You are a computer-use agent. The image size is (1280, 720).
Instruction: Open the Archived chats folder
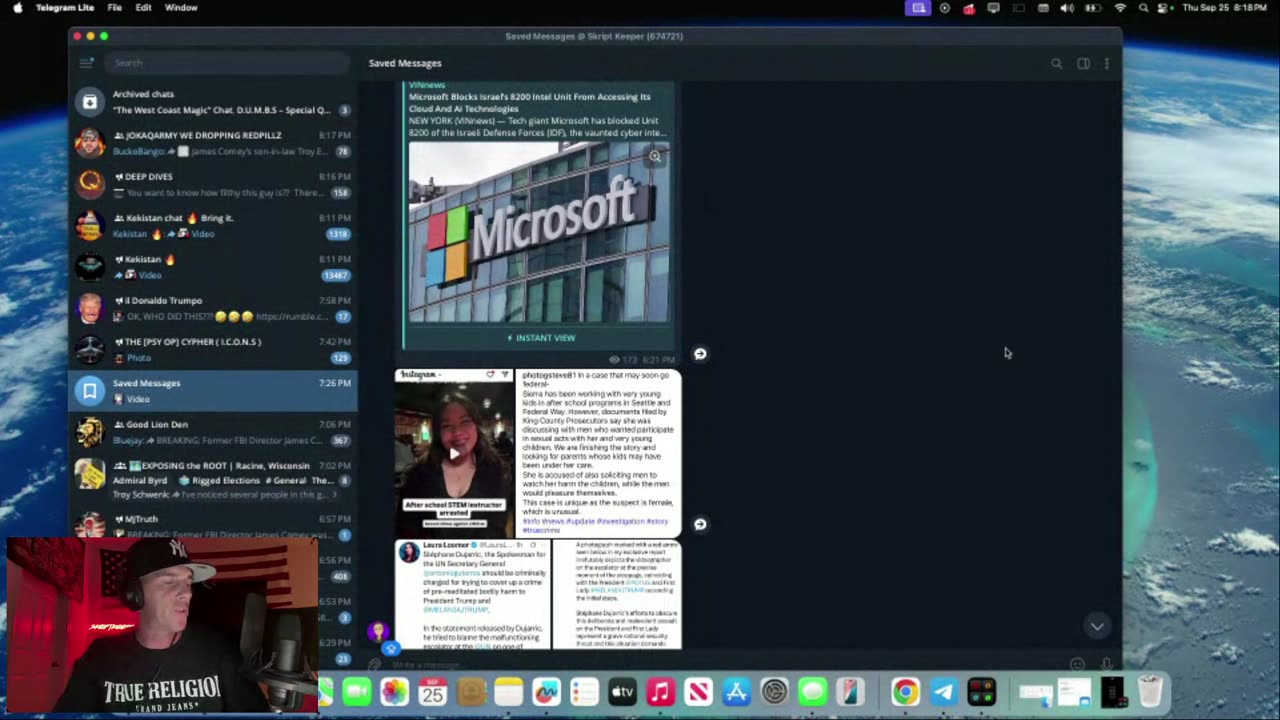[212, 102]
